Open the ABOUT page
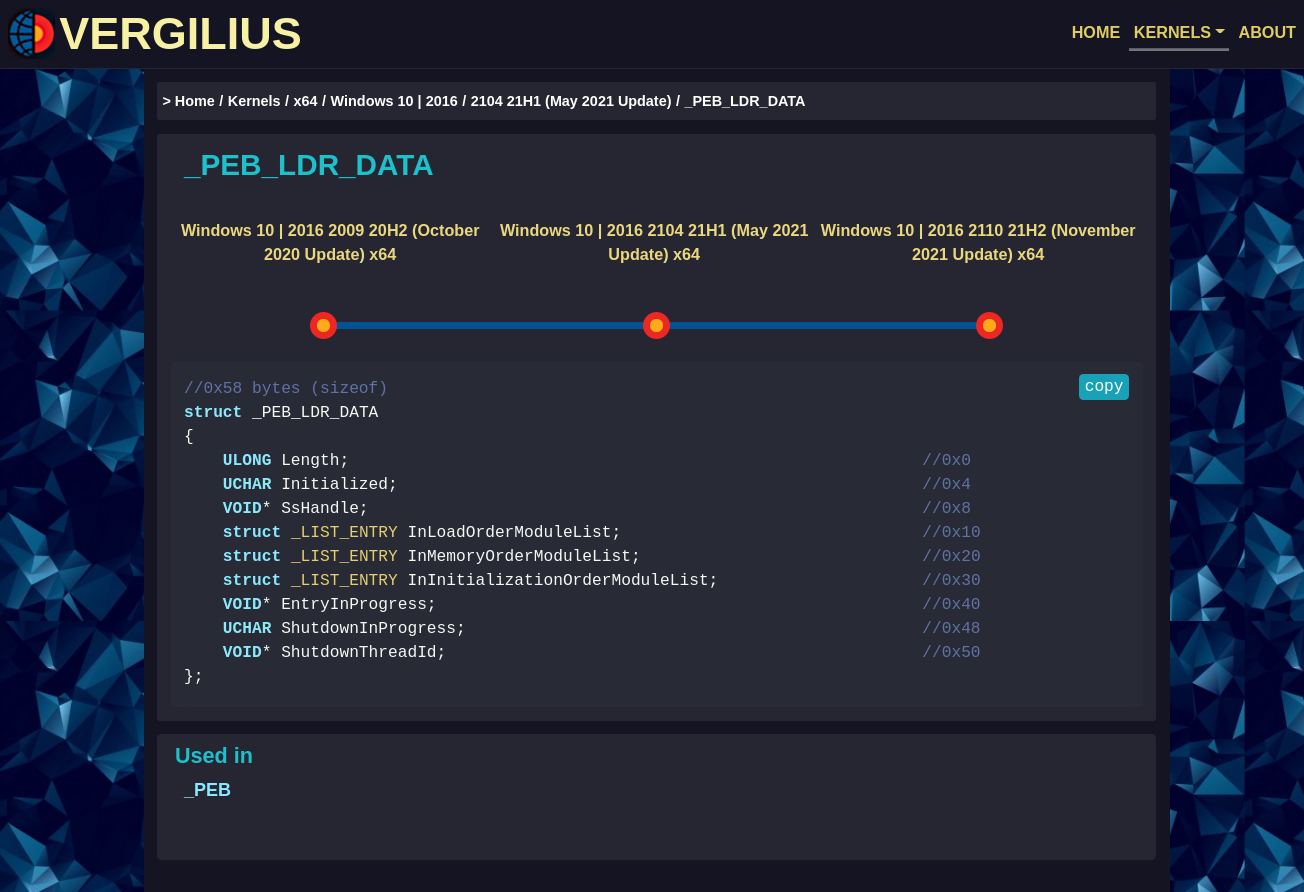The width and height of the screenshot is (1304, 892). pos(1266,33)
